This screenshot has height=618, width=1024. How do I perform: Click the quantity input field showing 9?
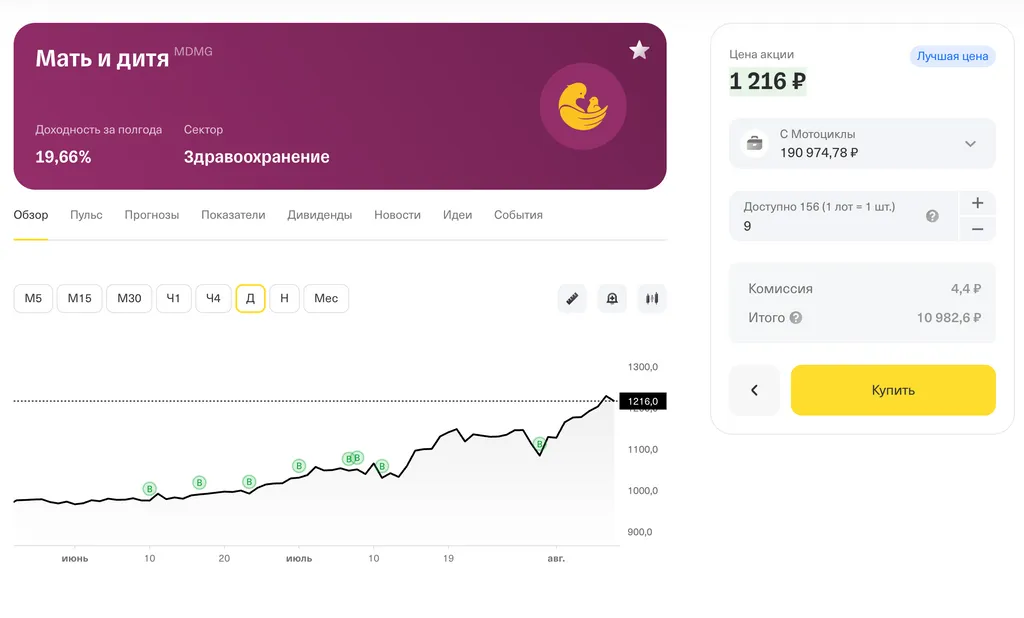click(x=830, y=226)
